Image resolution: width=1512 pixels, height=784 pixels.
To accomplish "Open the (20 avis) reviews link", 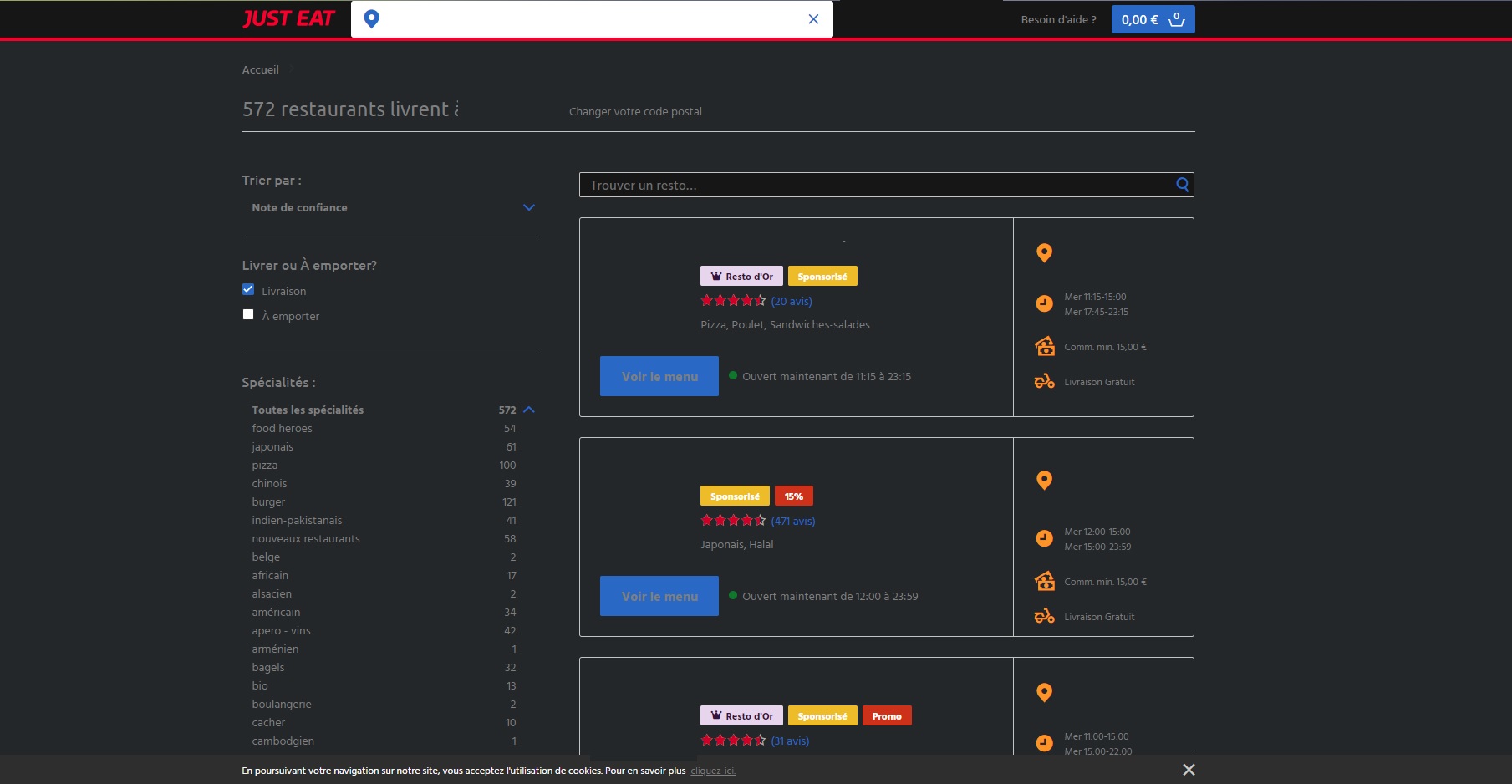I will (x=792, y=301).
